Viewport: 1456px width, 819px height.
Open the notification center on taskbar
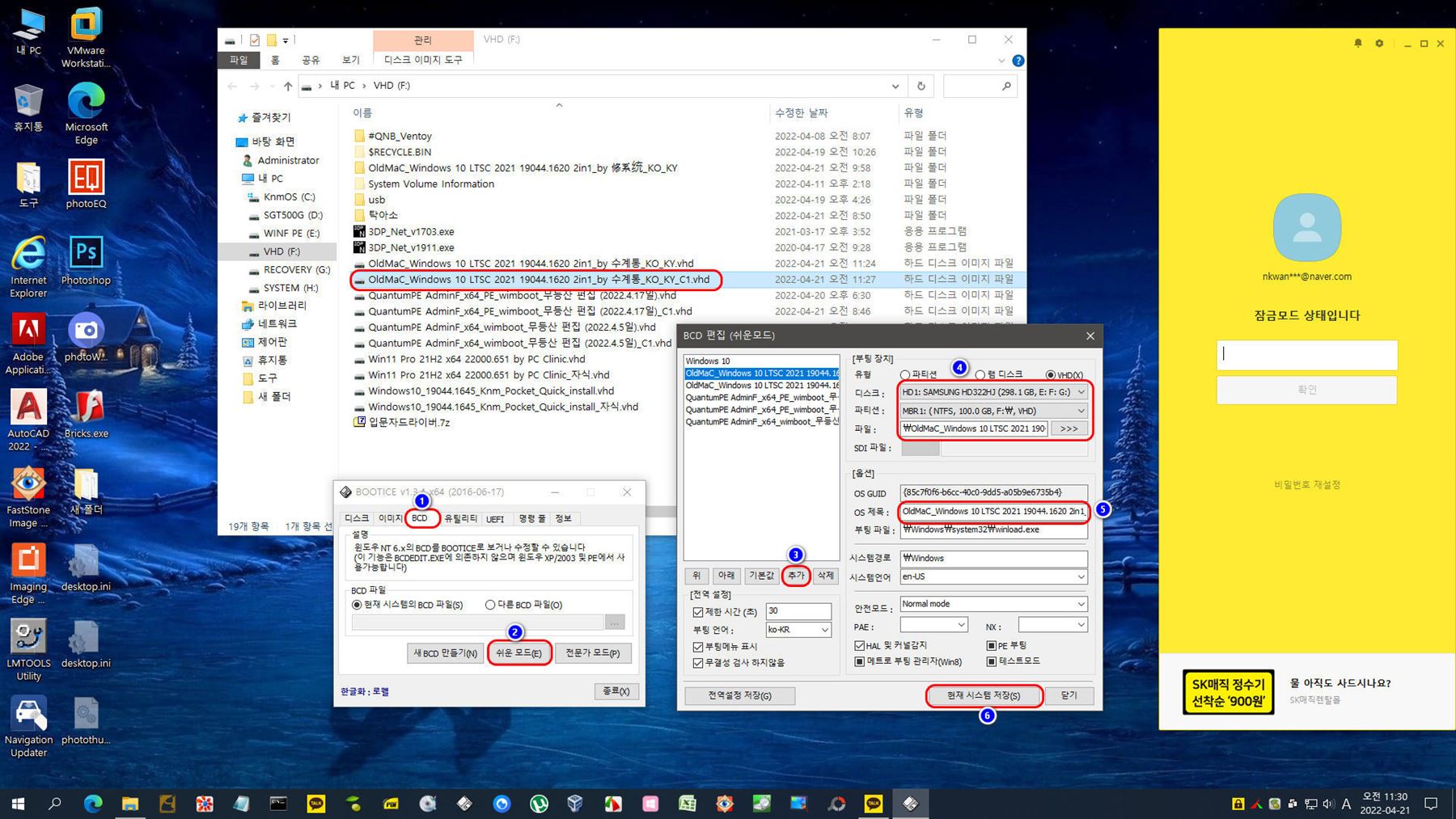coord(1431,804)
